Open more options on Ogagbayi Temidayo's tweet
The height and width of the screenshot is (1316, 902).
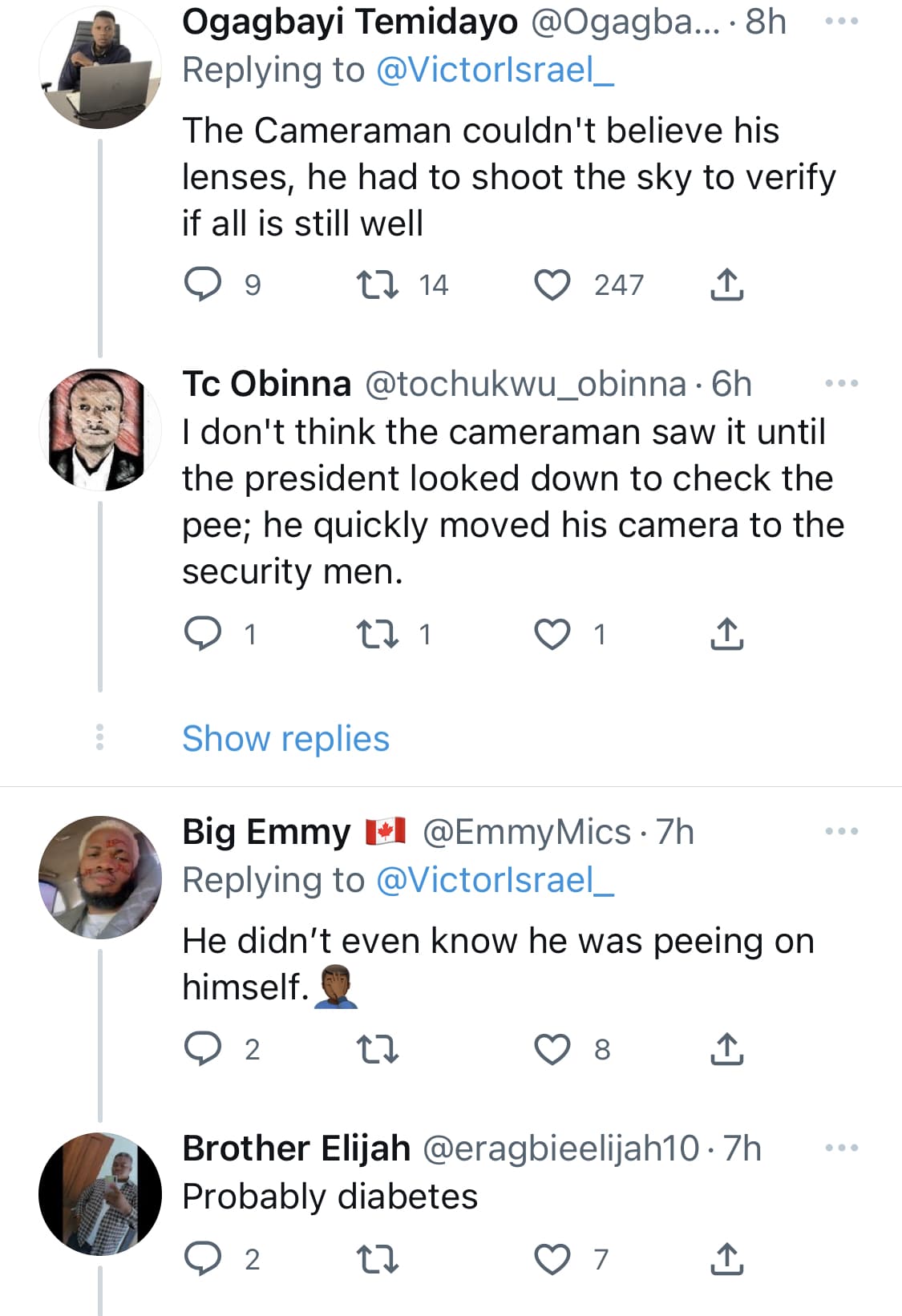pyautogui.click(x=841, y=22)
